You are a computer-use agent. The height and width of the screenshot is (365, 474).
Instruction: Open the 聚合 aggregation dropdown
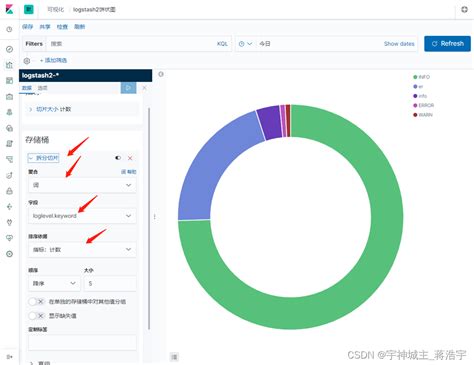(x=82, y=185)
